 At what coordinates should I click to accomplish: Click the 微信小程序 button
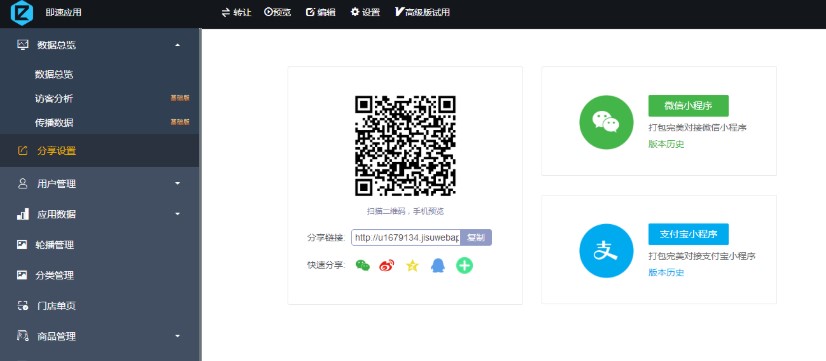tap(688, 105)
